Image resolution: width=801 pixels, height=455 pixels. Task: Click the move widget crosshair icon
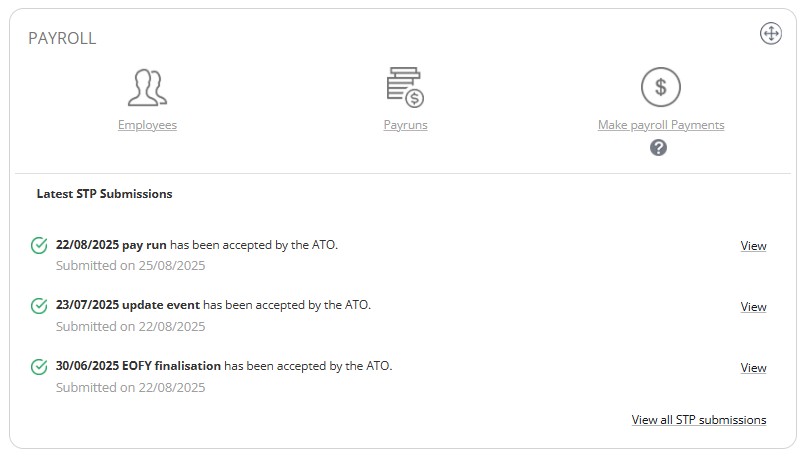[771, 34]
